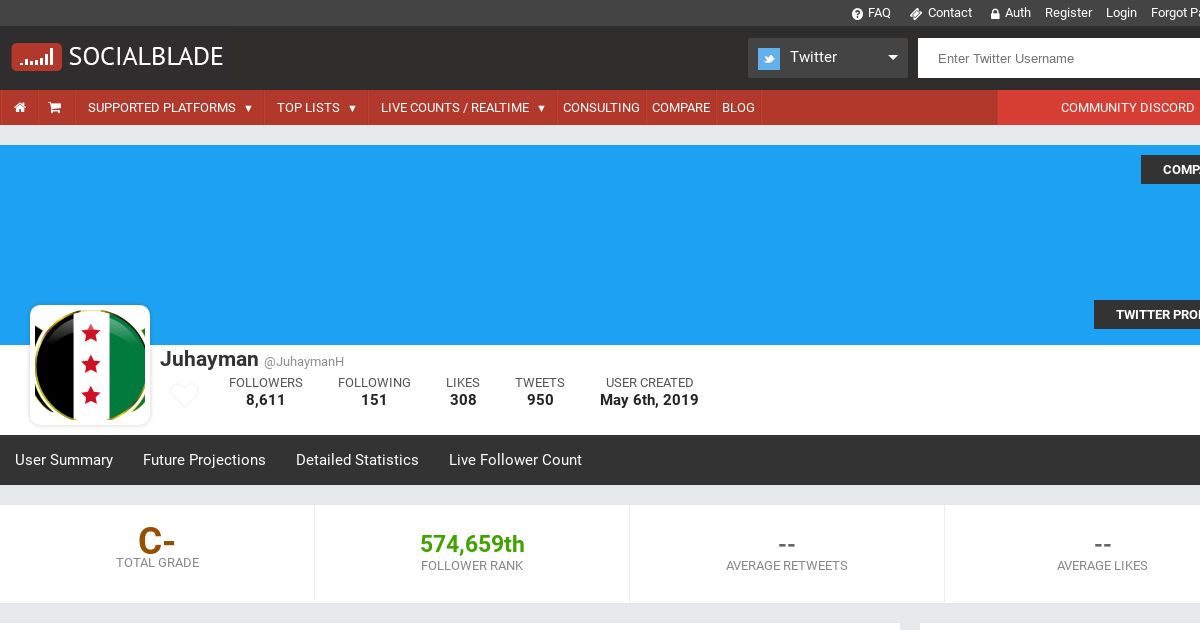Open the Twitter platform dropdown
This screenshot has width=1200, height=630.
tap(828, 58)
